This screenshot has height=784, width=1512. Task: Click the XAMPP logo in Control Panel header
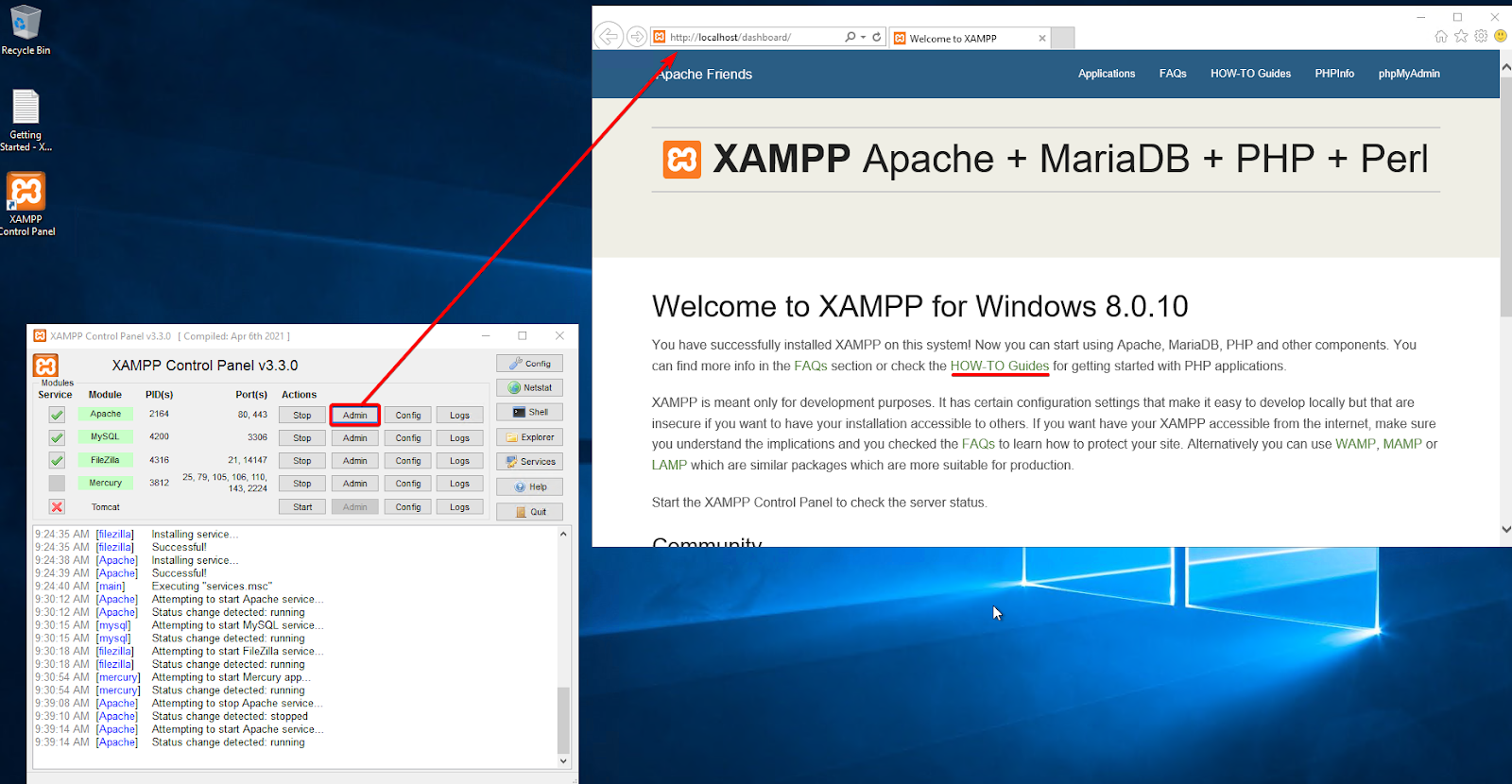(x=45, y=366)
